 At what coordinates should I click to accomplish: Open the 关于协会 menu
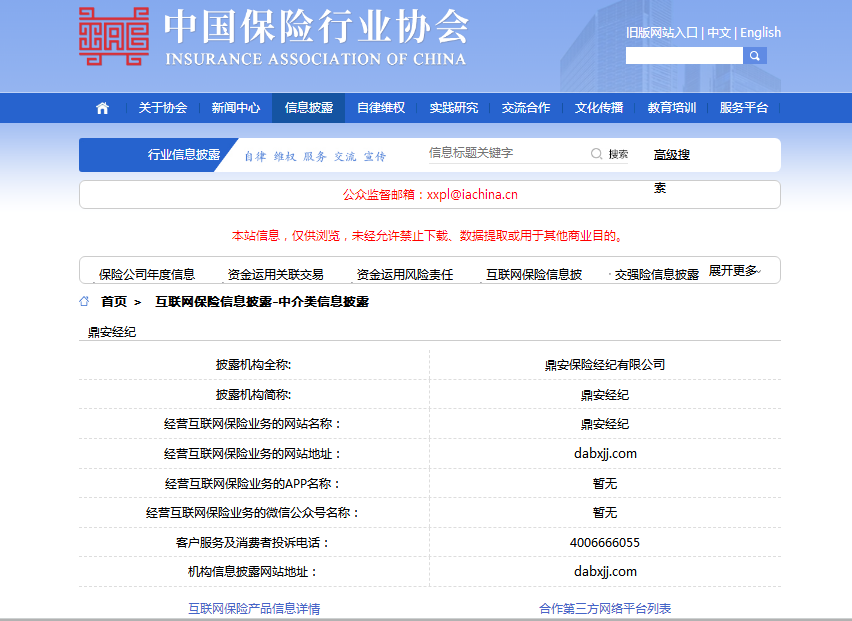click(x=163, y=108)
